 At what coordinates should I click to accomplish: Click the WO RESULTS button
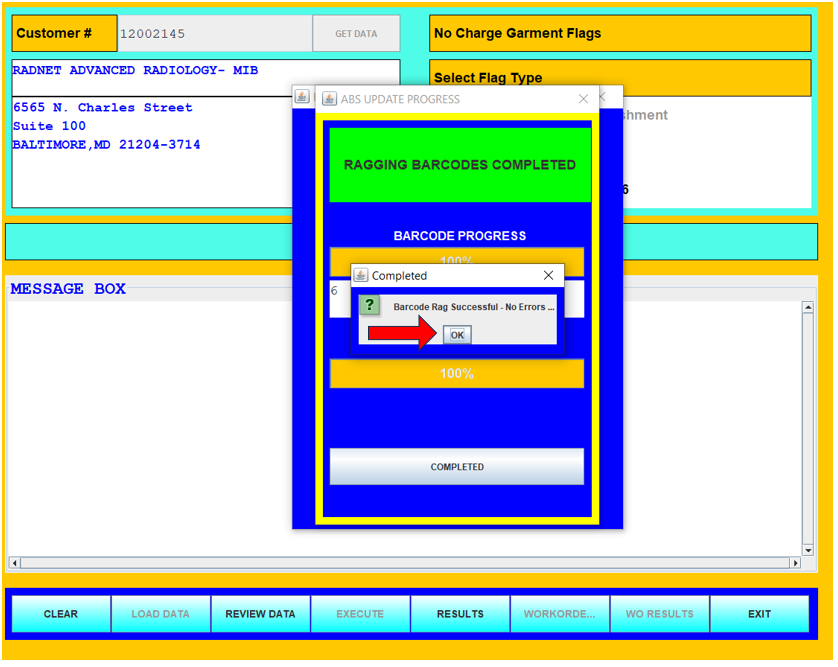tap(661, 616)
